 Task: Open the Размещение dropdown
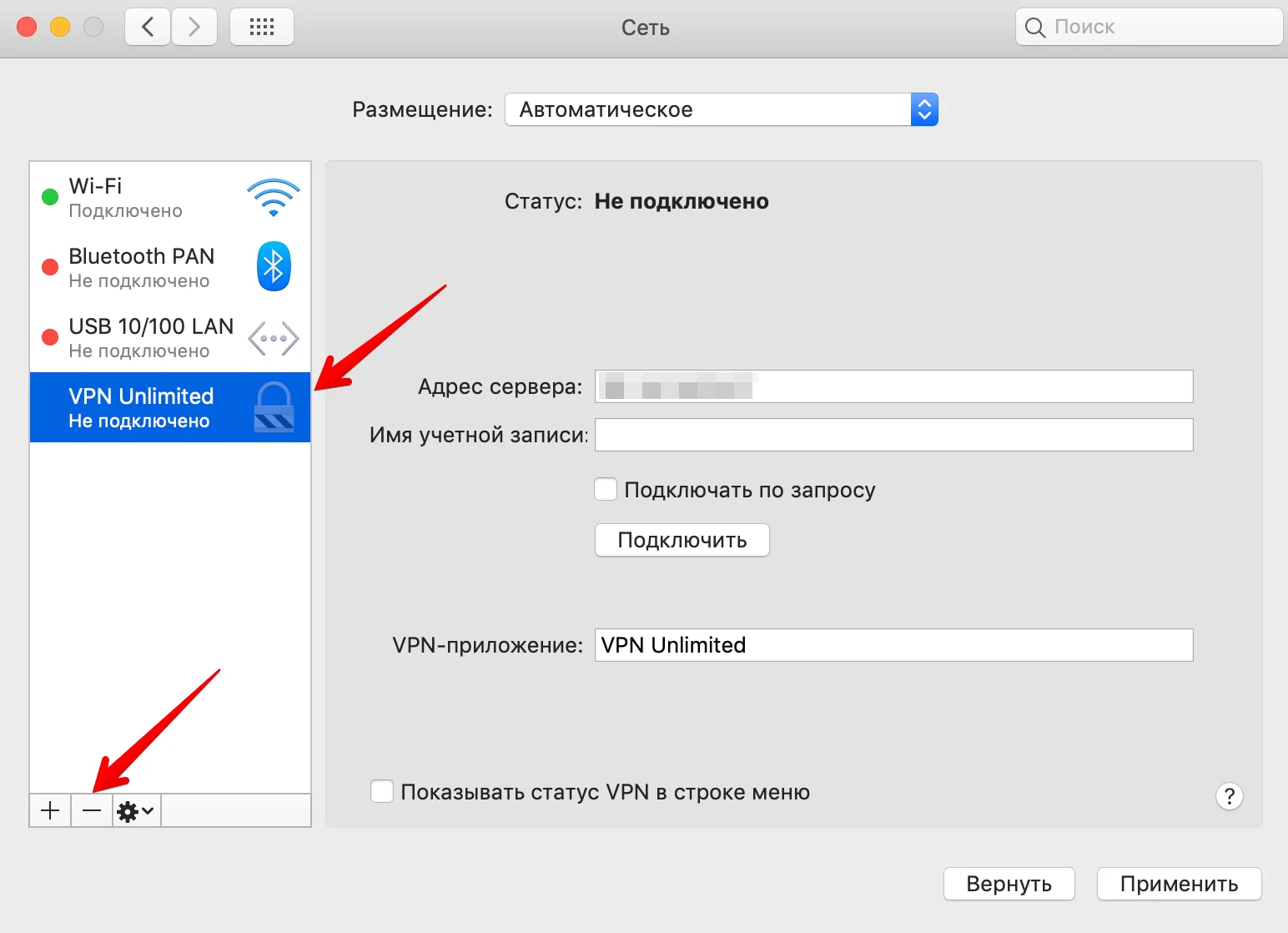pyautogui.click(x=722, y=109)
